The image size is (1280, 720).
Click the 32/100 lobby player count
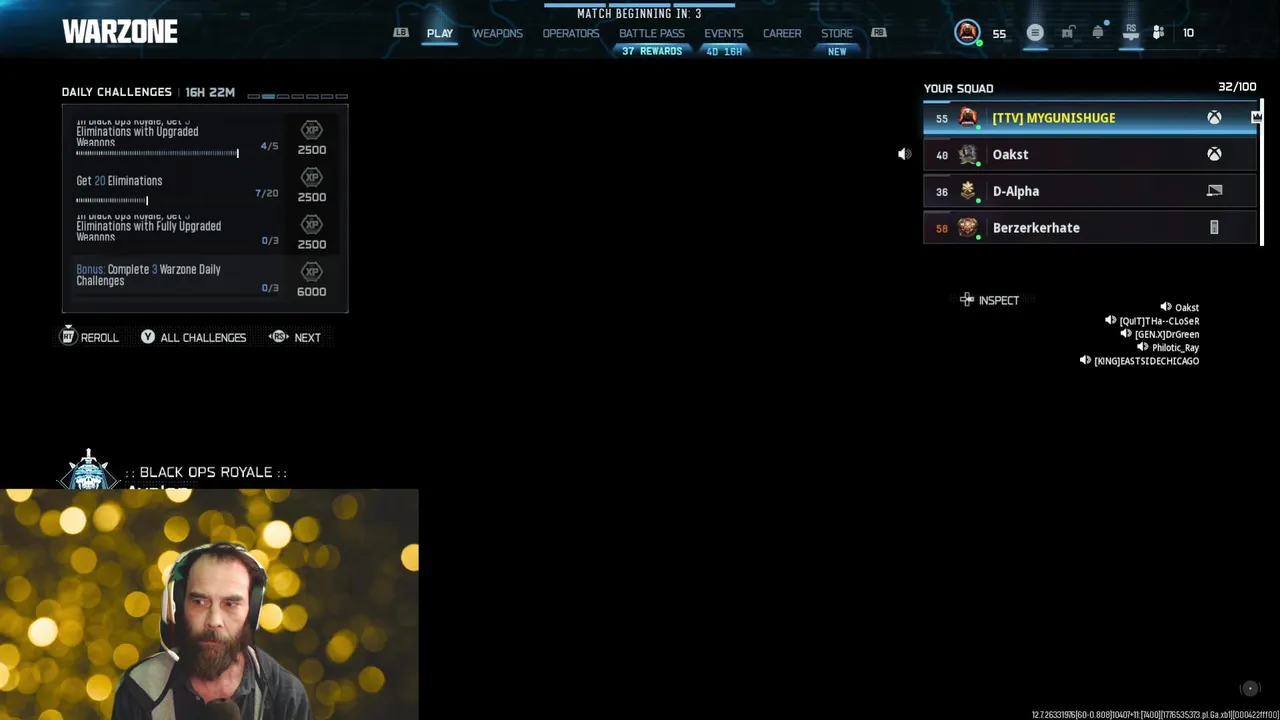[x=1237, y=87]
